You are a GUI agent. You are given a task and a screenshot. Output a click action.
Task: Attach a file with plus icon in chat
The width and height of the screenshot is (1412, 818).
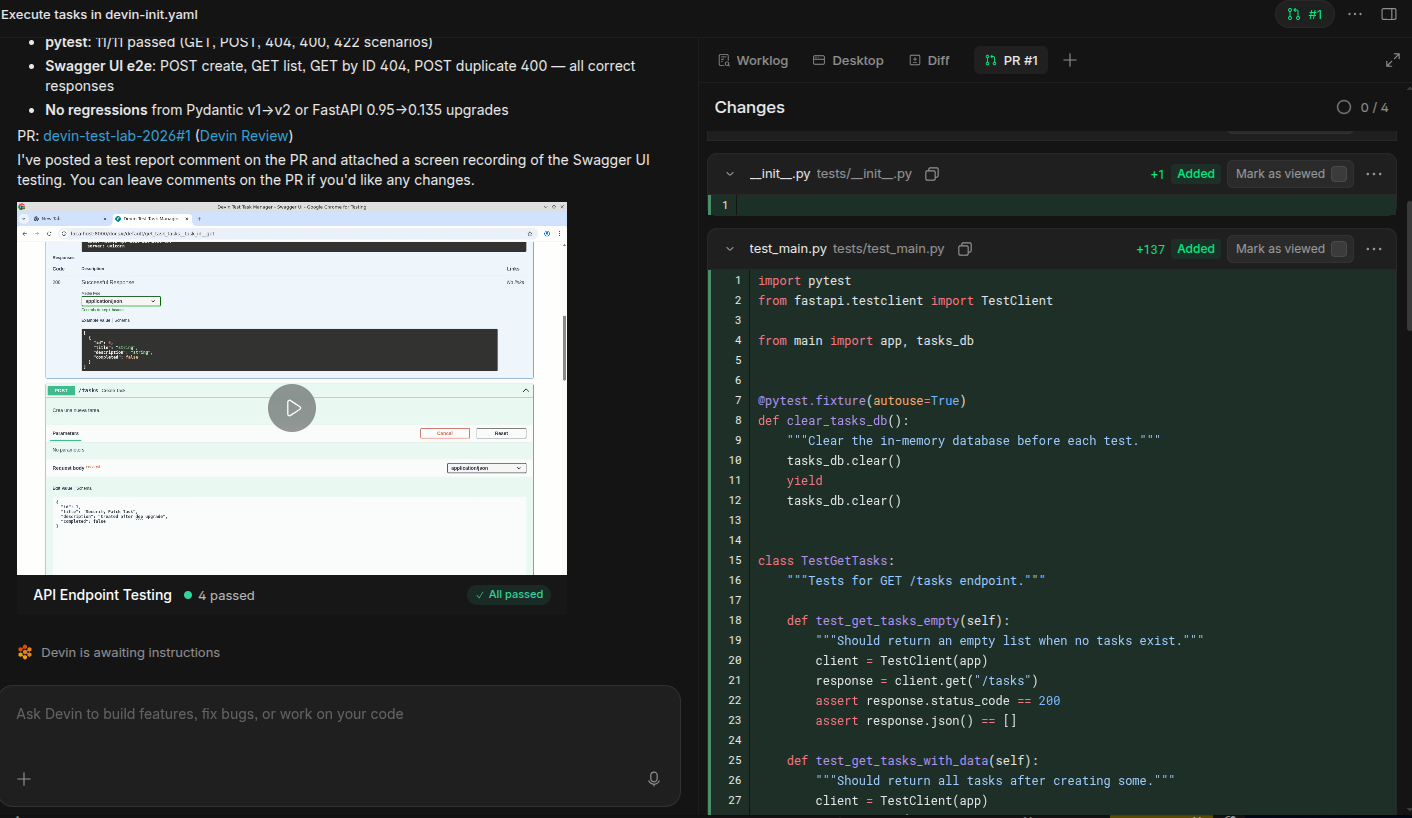click(x=25, y=779)
